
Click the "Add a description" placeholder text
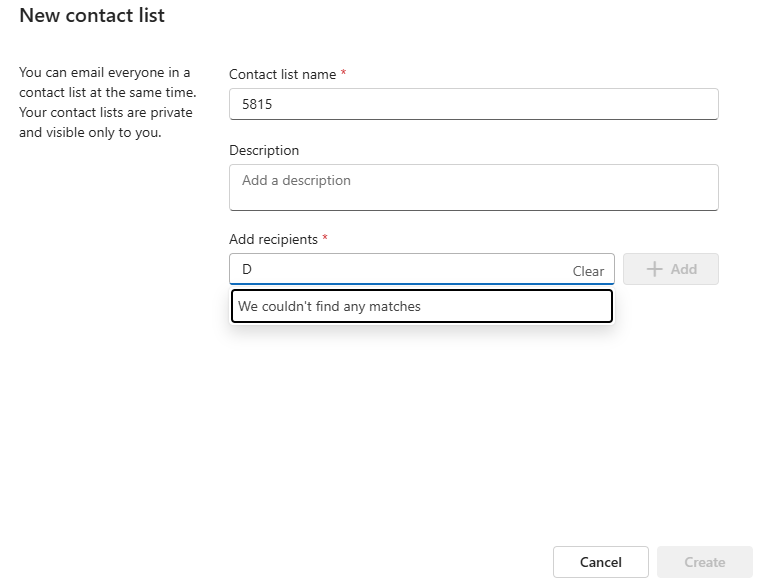[x=296, y=181]
